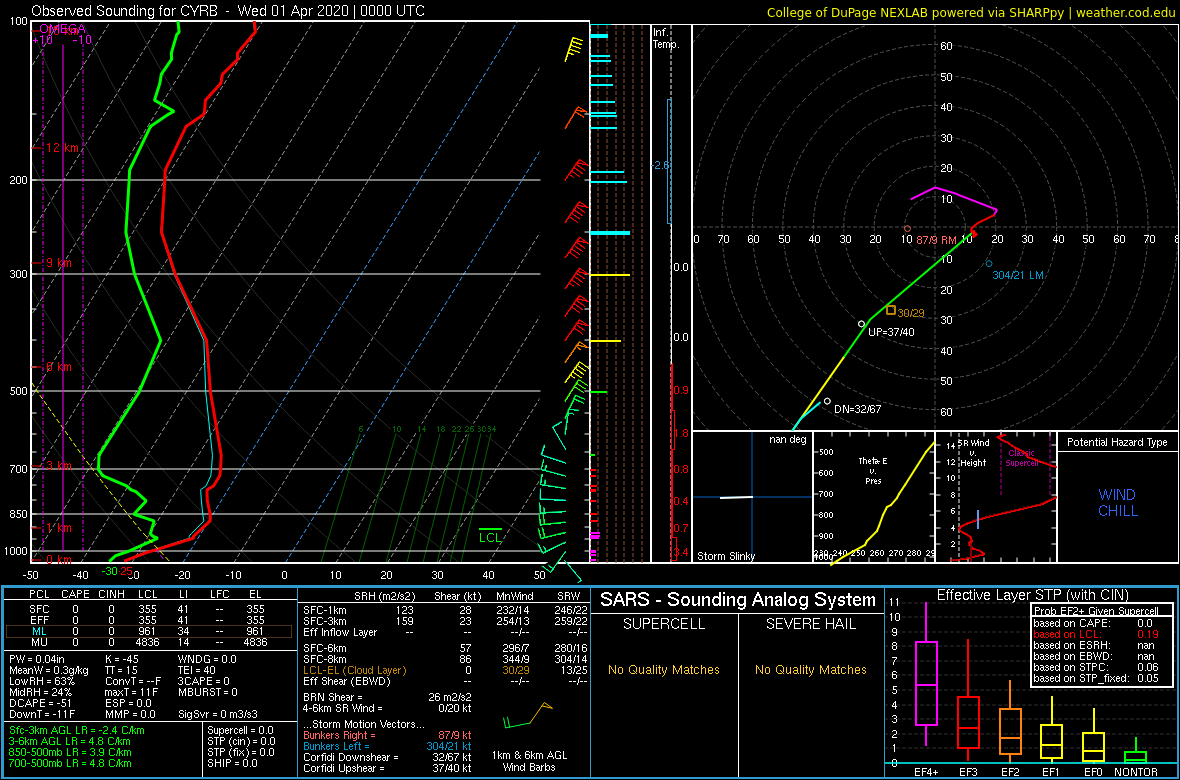The width and height of the screenshot is (1180, 780).
Task: Click the orange EF2 box plot
Action: [x=1011, y=721]
